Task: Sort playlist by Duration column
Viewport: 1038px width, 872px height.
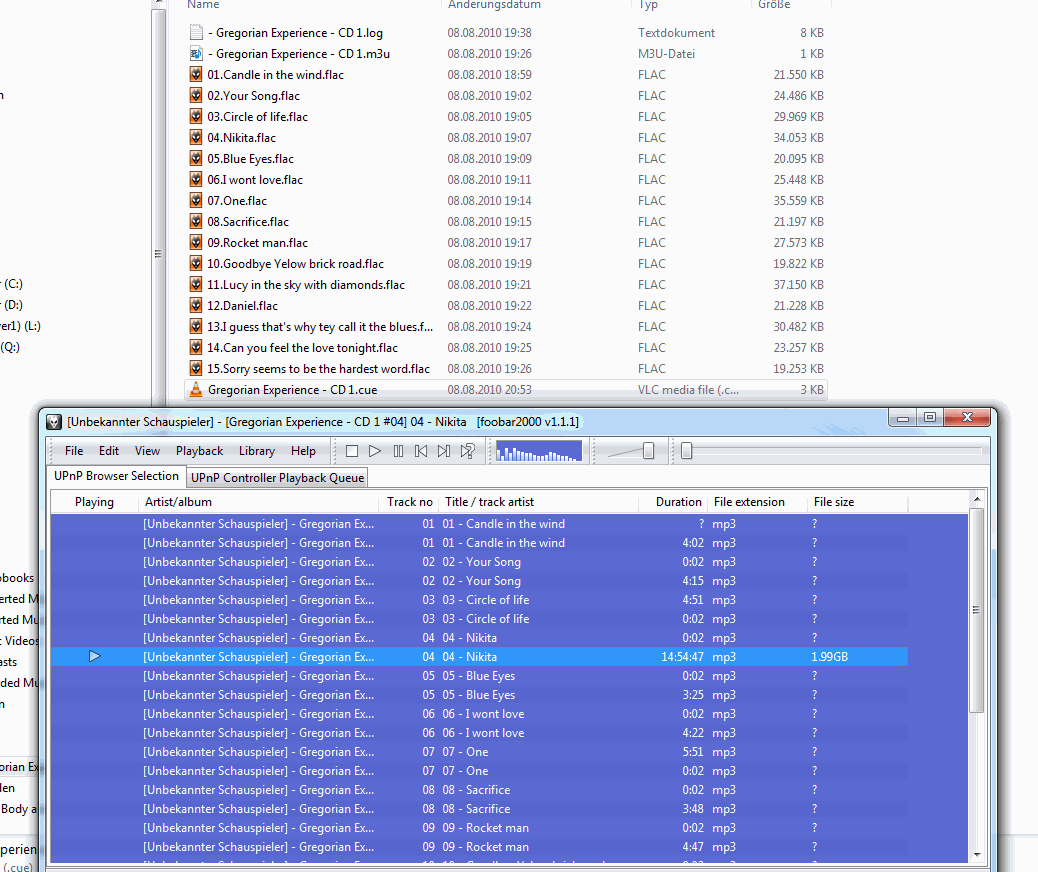Action: click(674, 502)
